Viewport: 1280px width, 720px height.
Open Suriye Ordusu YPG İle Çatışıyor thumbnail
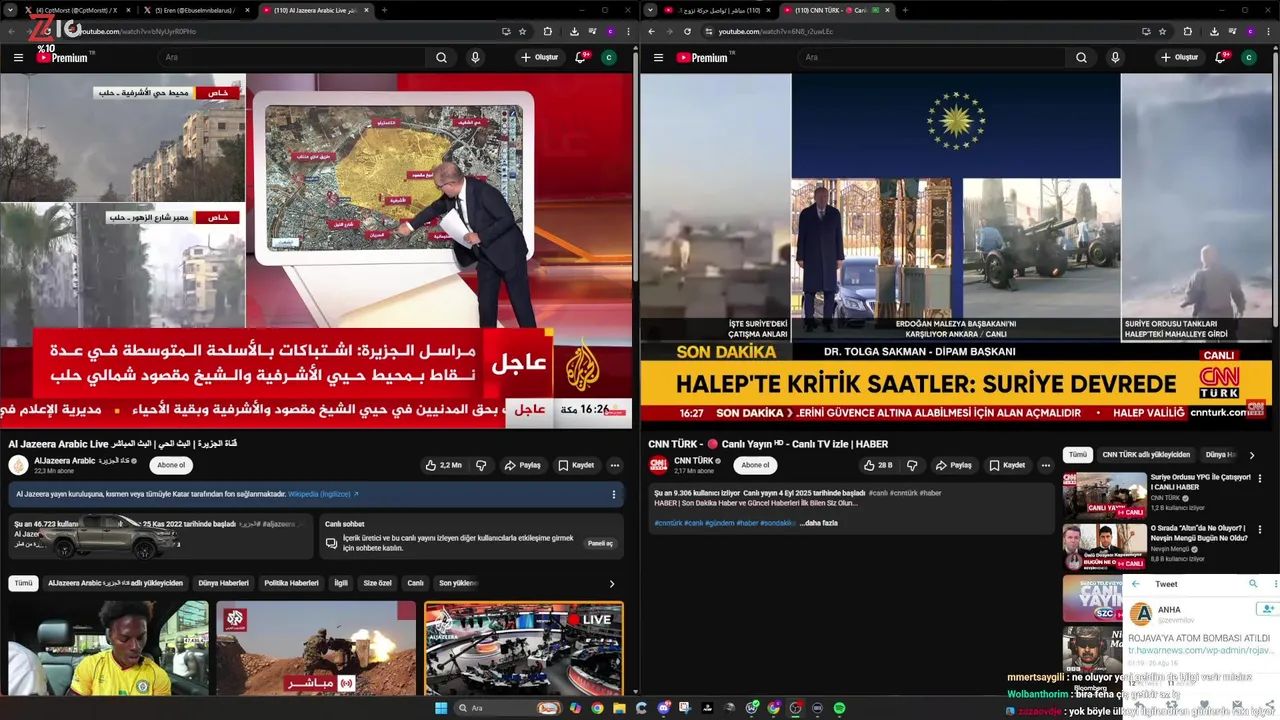click(1104, 496)
